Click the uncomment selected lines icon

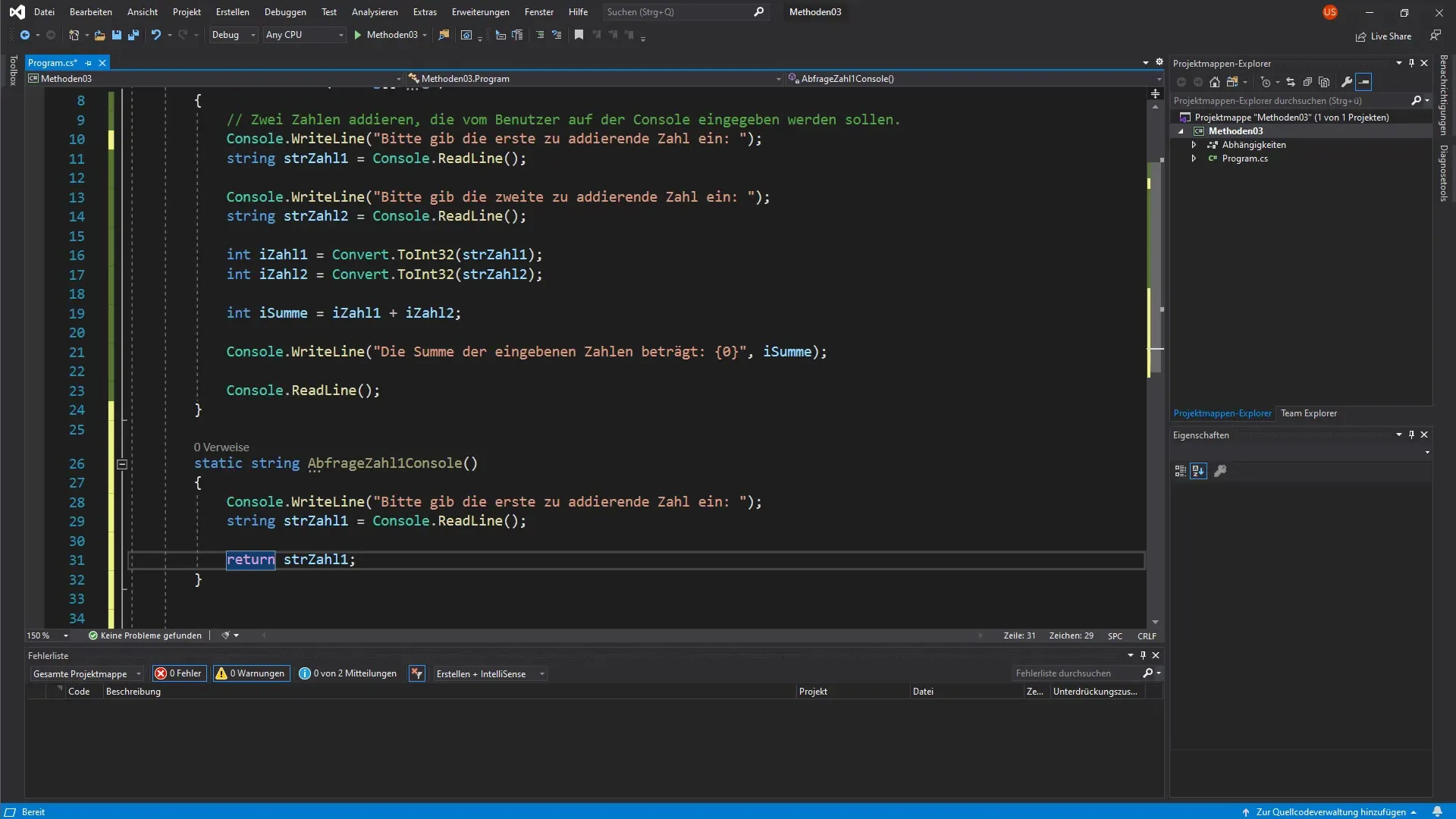[557, 35]
